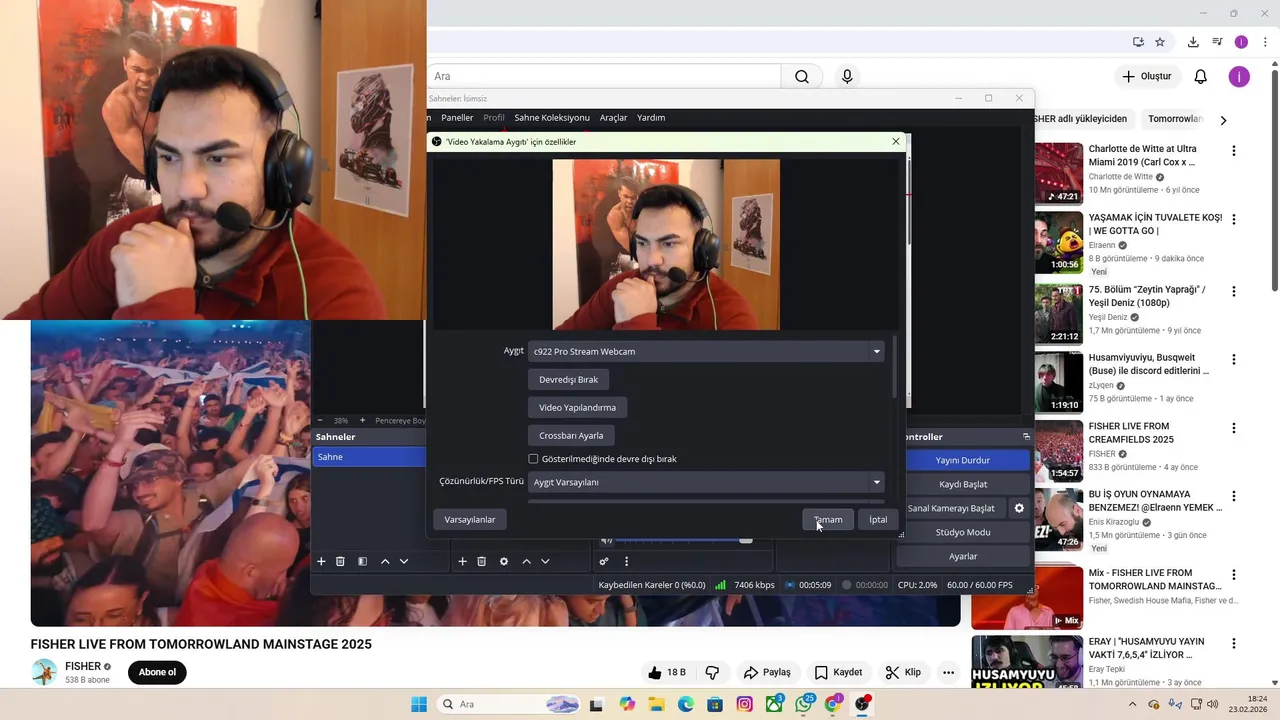Select Sahne in scenes list
The width and height of the screenshot is (1280, 720).
click(369, 457)
